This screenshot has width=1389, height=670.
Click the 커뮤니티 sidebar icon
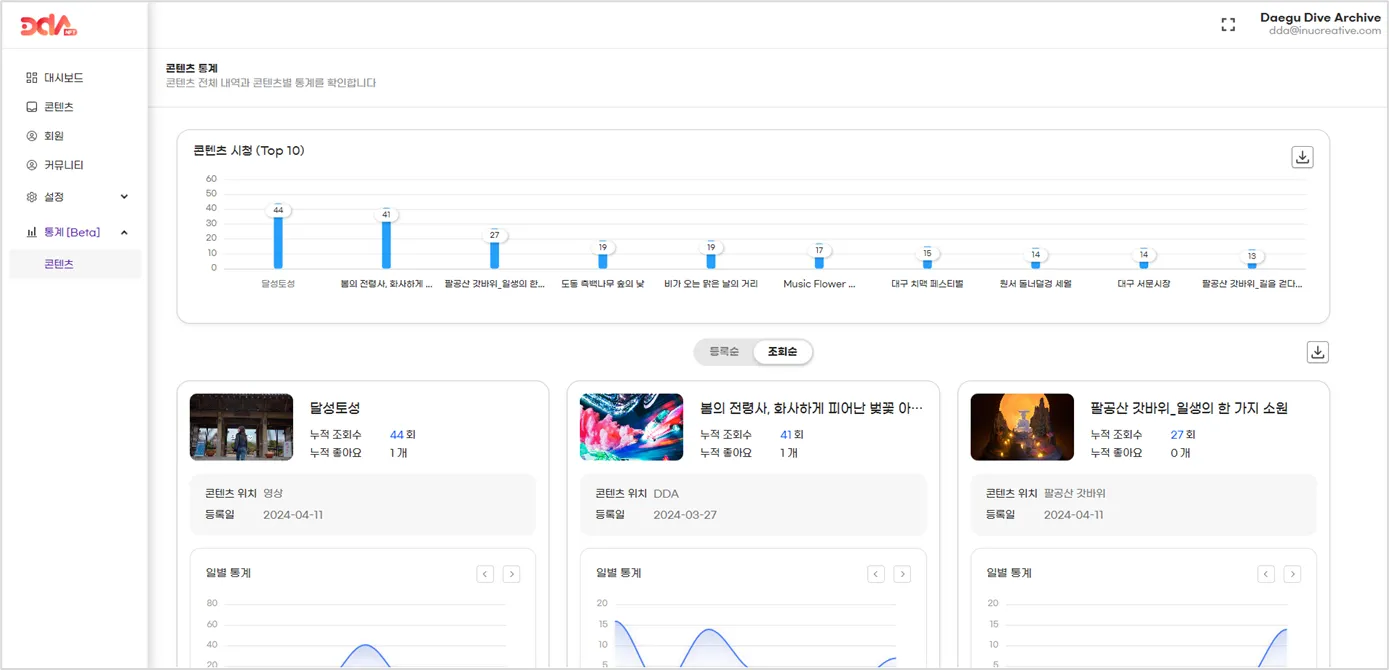31,164
